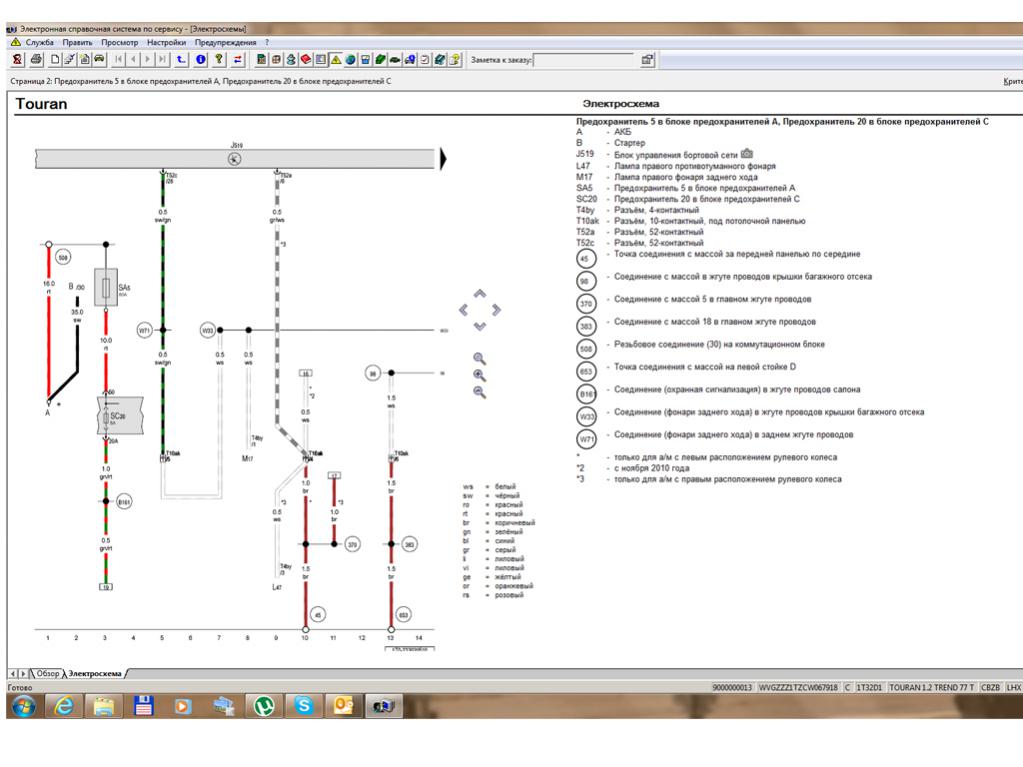Viewport: 1023px width, 767px height.
Task: Go to next page toolbar arrow
Action: [x=147, y=59]
